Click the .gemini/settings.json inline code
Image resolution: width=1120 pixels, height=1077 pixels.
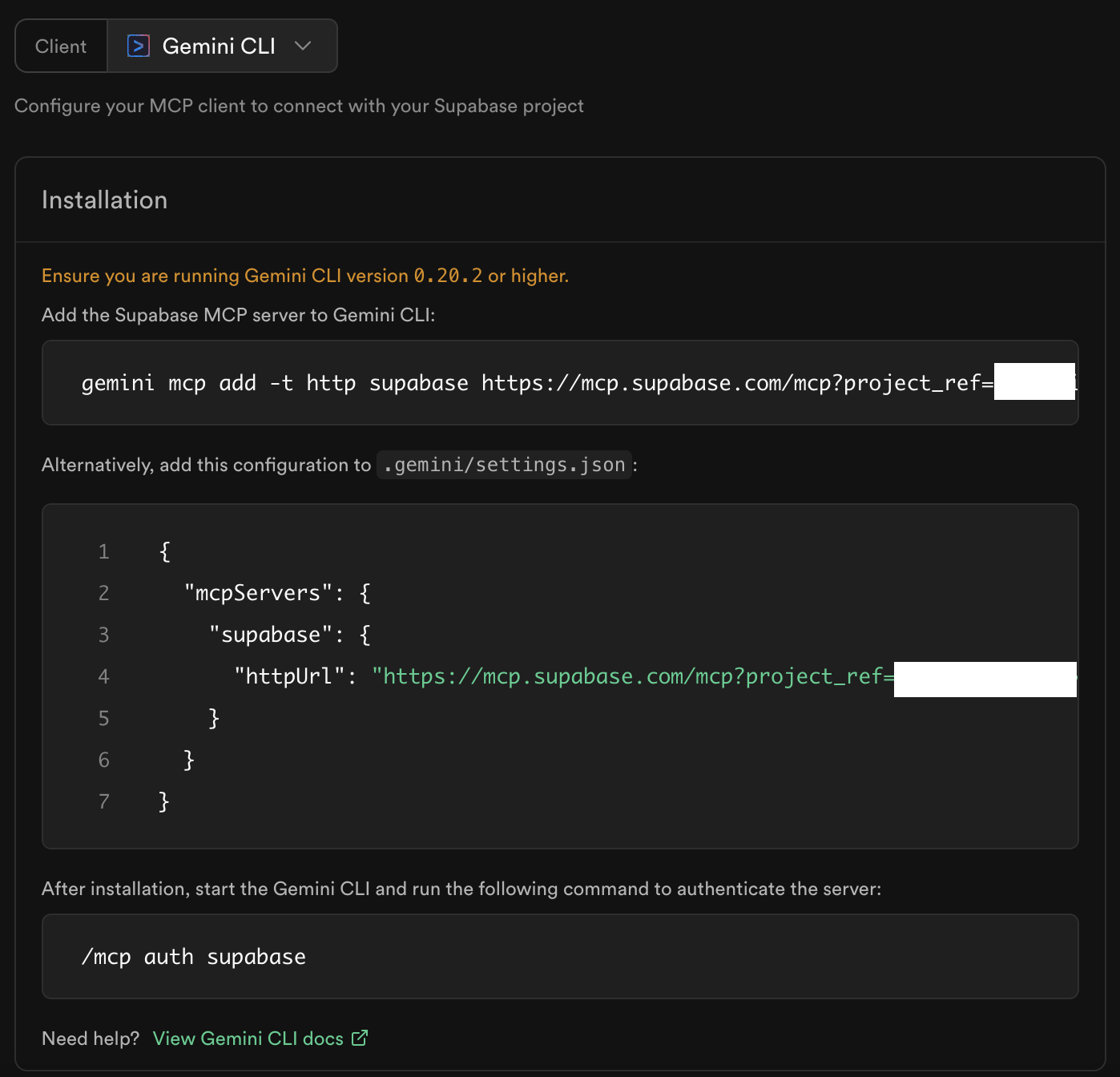point(505,465)
